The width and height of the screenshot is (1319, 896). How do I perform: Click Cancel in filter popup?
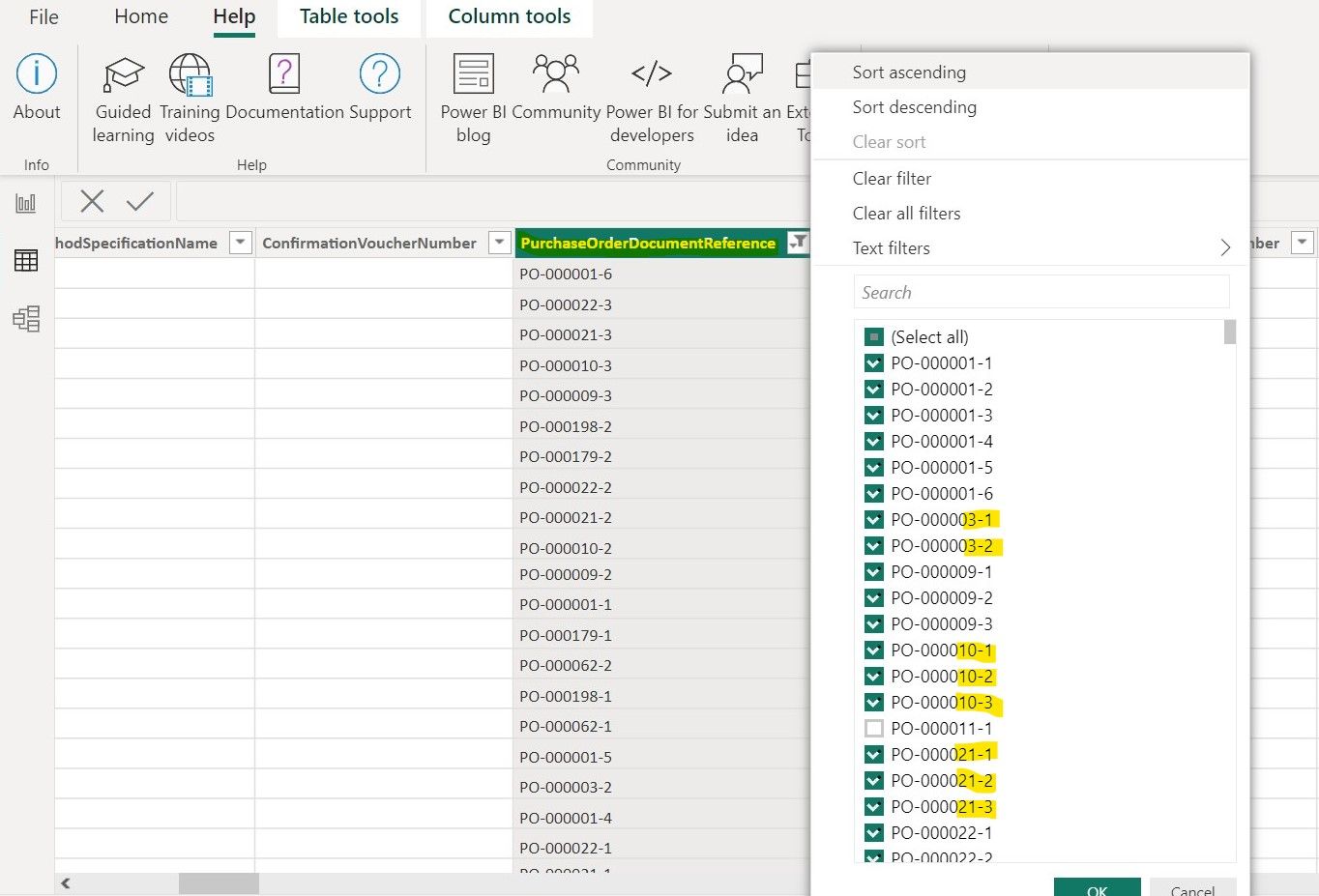click(1192, 887)
